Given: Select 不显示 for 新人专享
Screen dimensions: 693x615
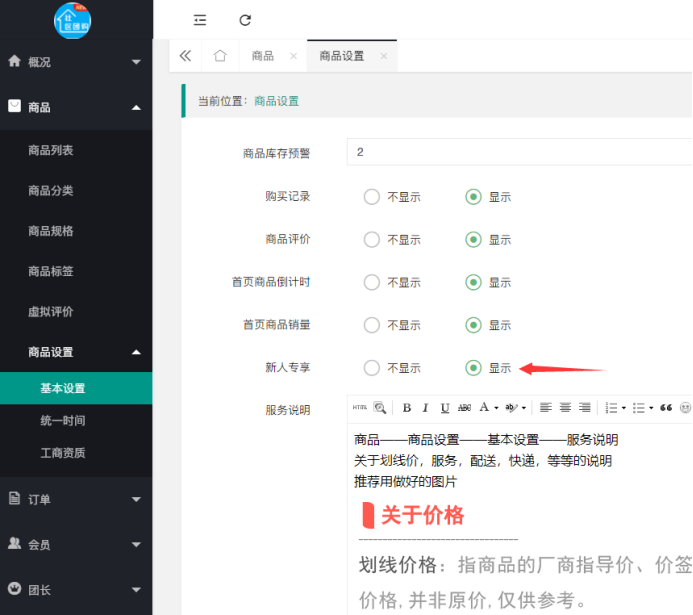Looking at the screenshot, I should 372,368.
